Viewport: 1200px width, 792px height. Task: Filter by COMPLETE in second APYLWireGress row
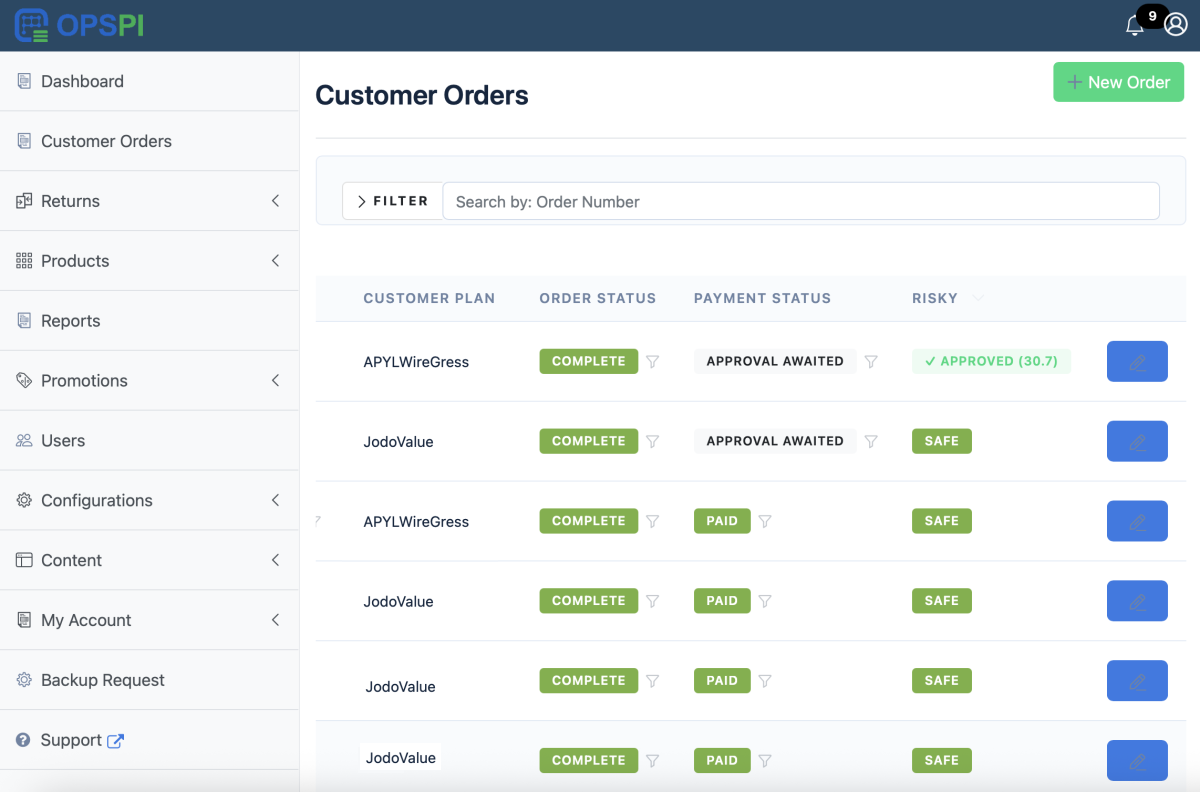coord(653,521)
